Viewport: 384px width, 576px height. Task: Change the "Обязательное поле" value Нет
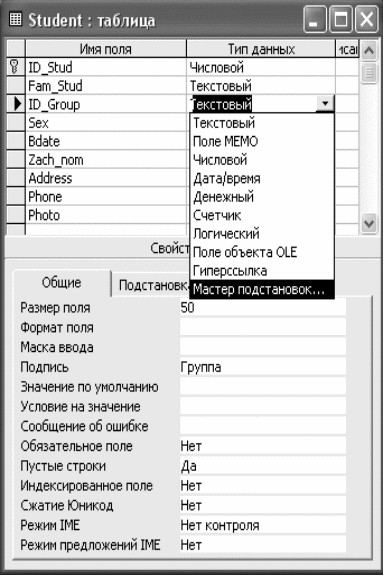[263, 446]
